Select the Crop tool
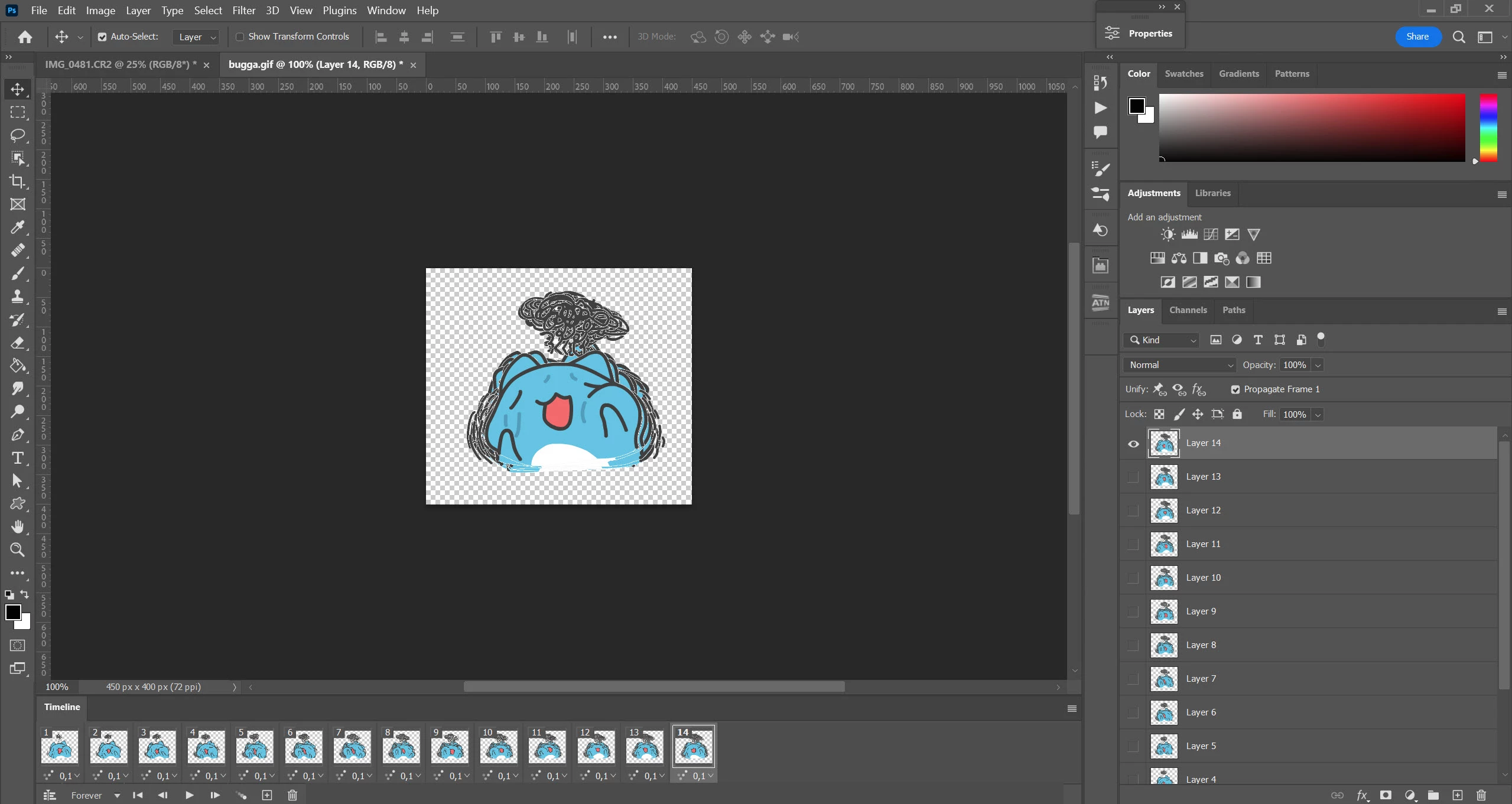Image resolution: width=1512 pixels, height=804 pixels. (18, 181)
